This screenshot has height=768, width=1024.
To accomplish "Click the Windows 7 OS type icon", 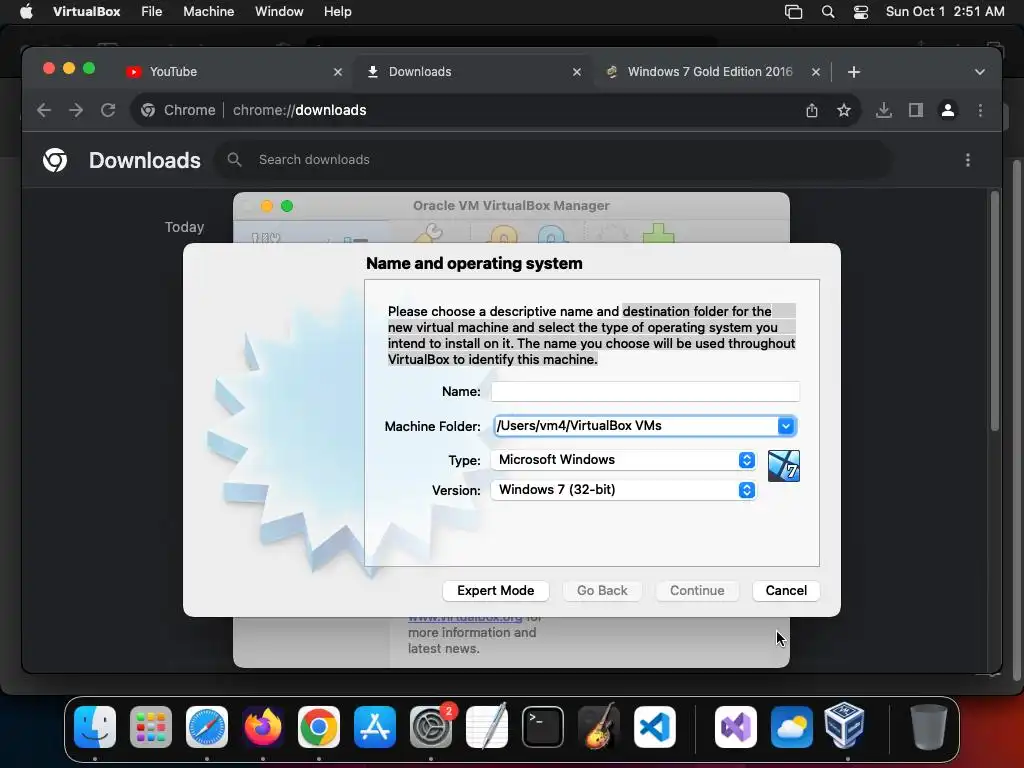I will pyautogui.click(x=784, y=466).
